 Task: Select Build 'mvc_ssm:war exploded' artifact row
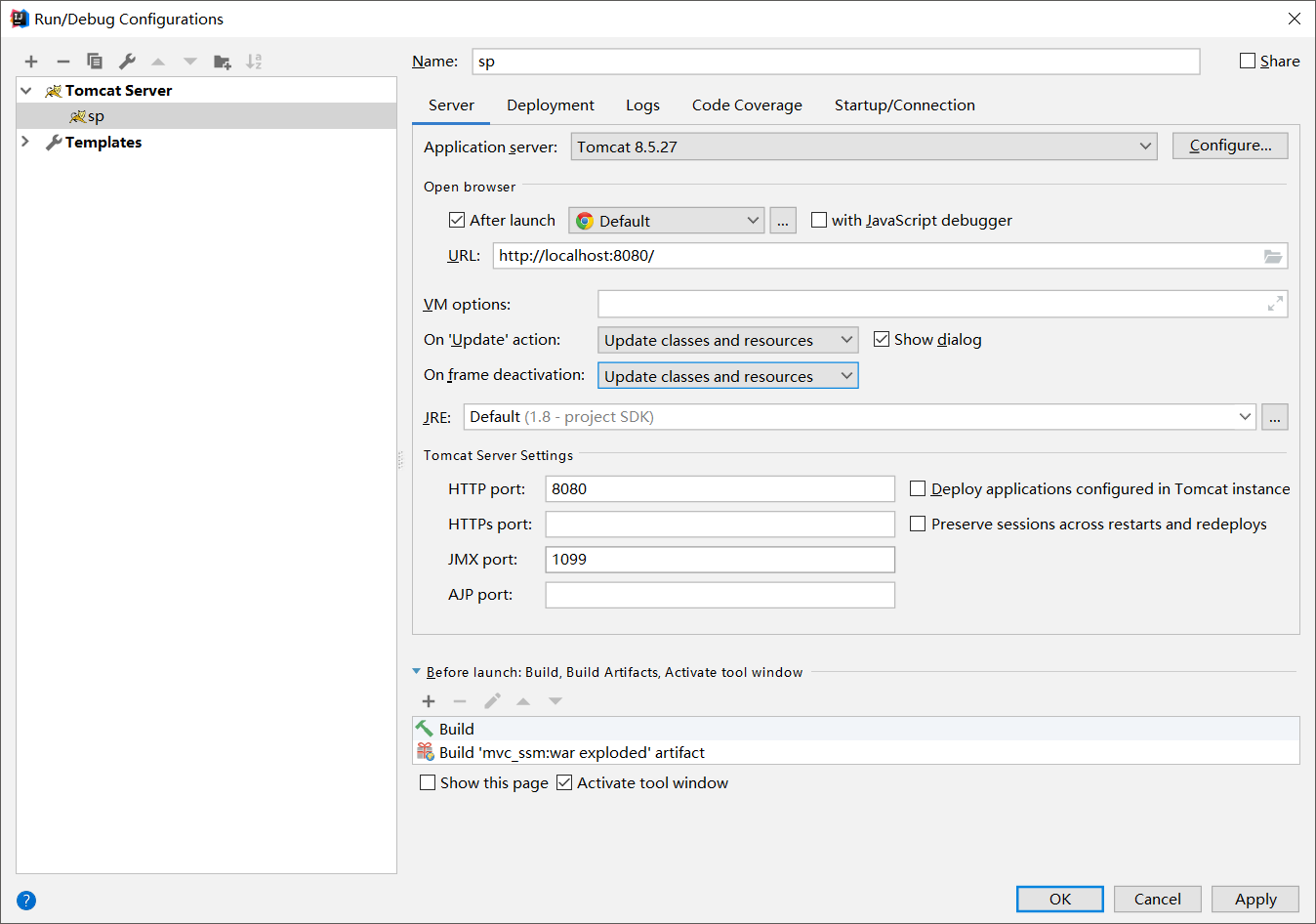(856, 752)
